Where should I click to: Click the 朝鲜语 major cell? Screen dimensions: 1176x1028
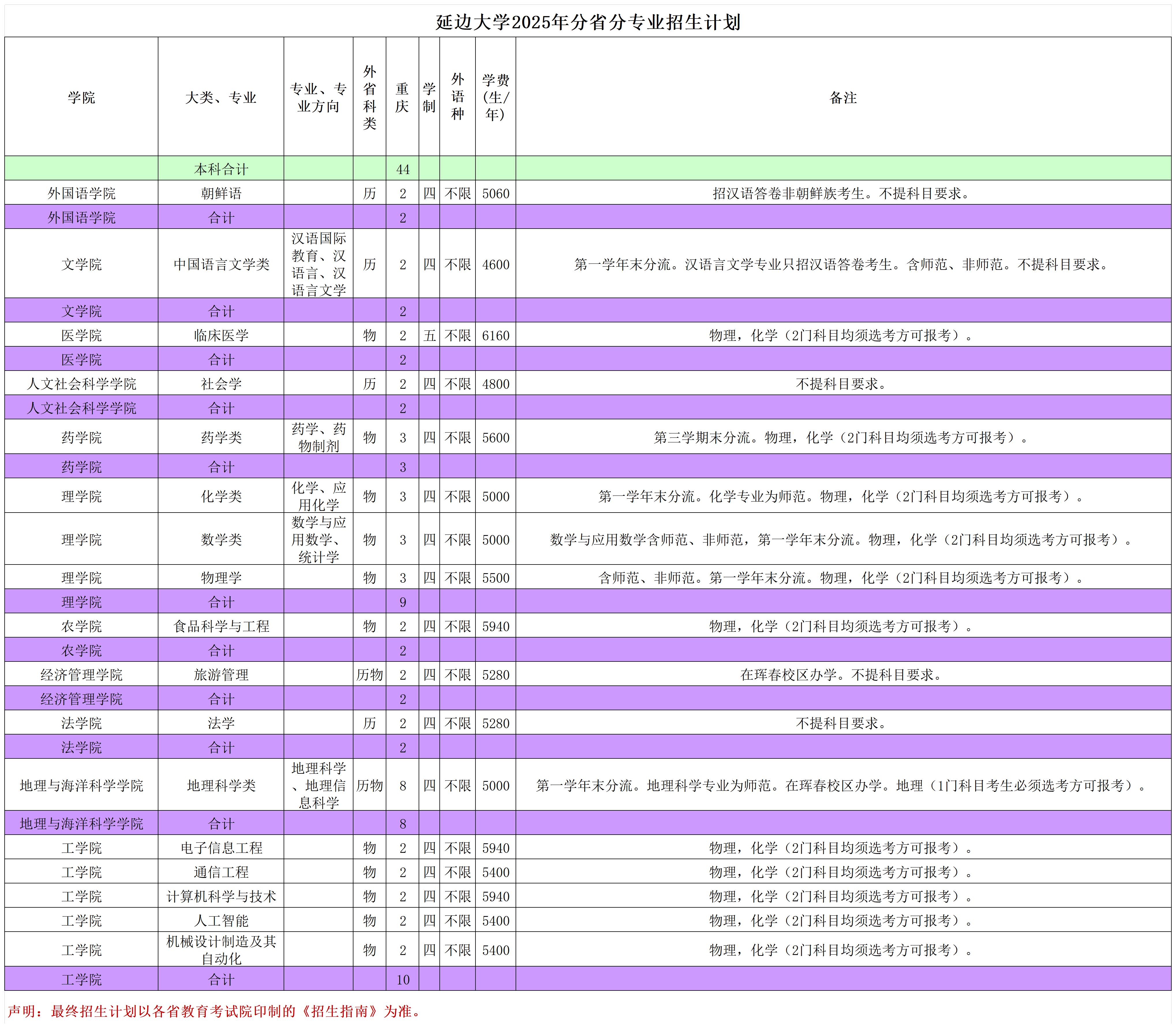coord(221,193)
